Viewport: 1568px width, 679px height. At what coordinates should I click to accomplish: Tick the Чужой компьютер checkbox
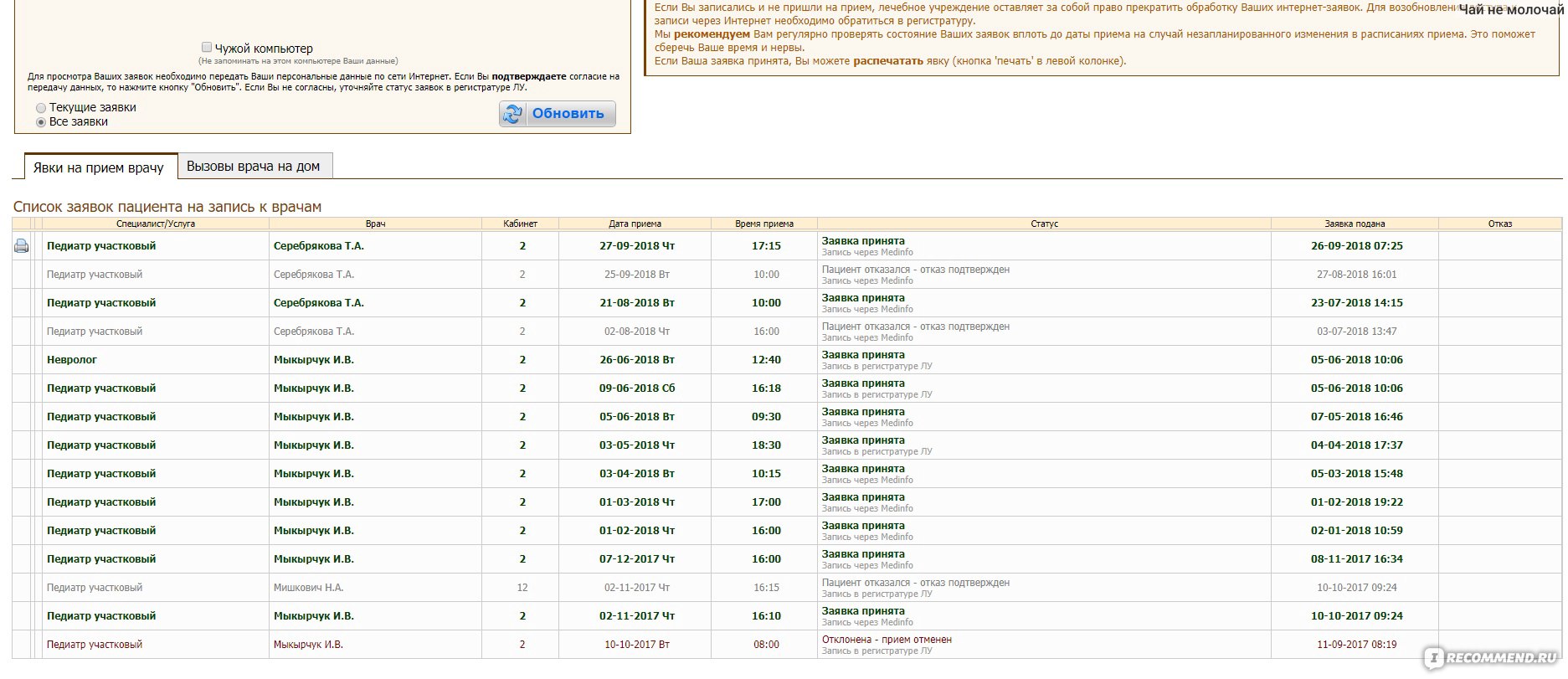pyautogui.click(x=207, y=48)
